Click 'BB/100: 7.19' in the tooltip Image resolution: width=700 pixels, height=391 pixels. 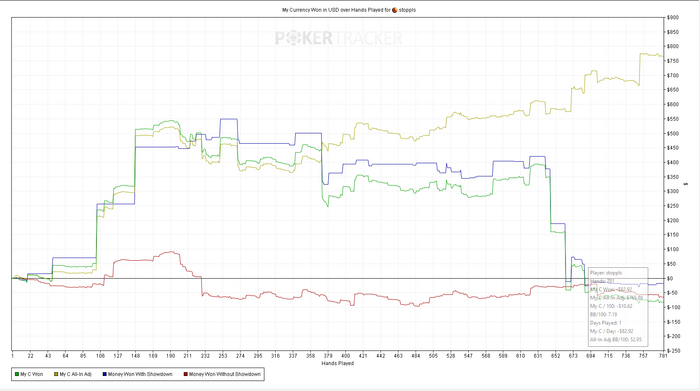(x=604, y=314)
